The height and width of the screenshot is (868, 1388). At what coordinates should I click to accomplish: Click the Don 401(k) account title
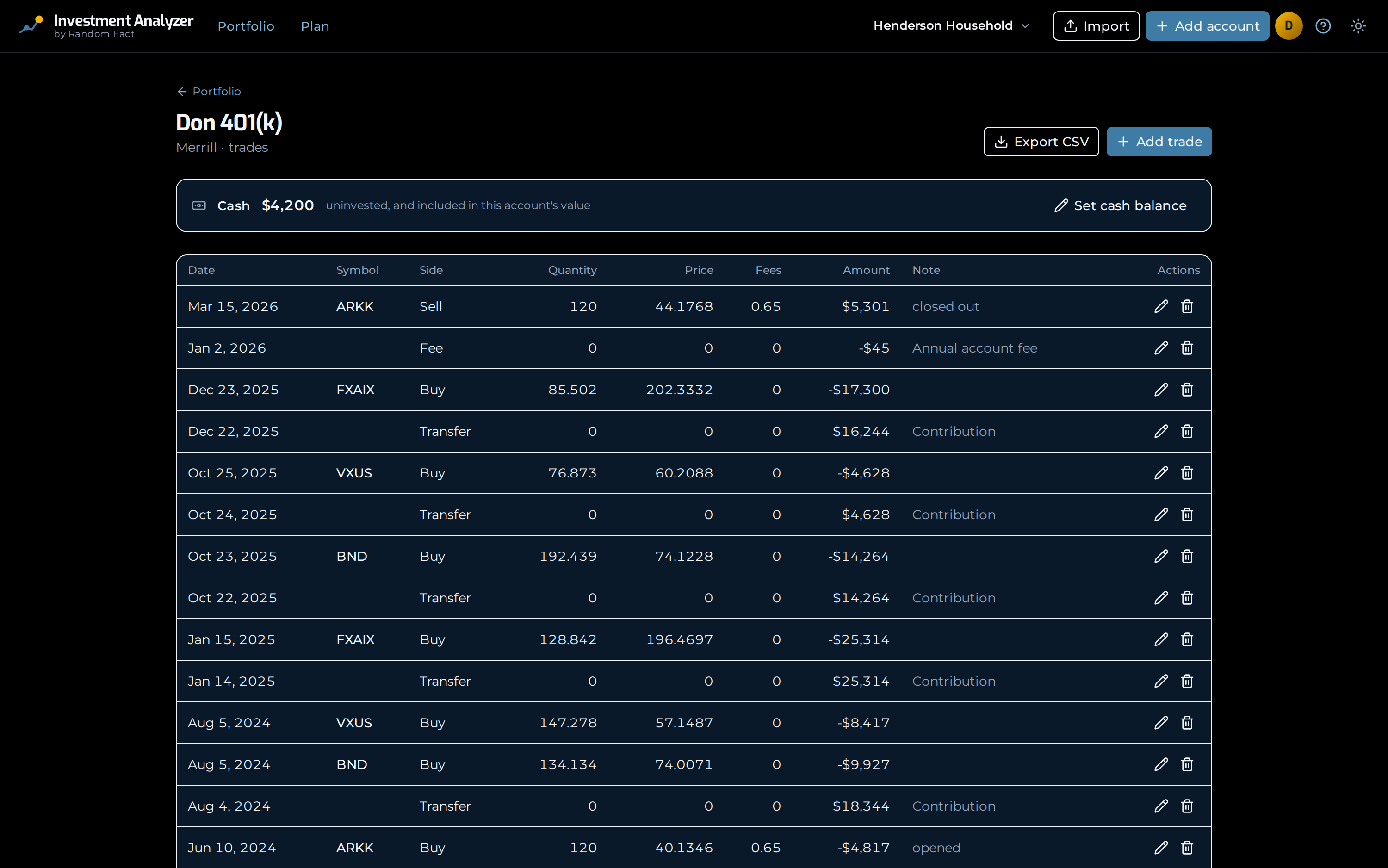tap(229, 122)
